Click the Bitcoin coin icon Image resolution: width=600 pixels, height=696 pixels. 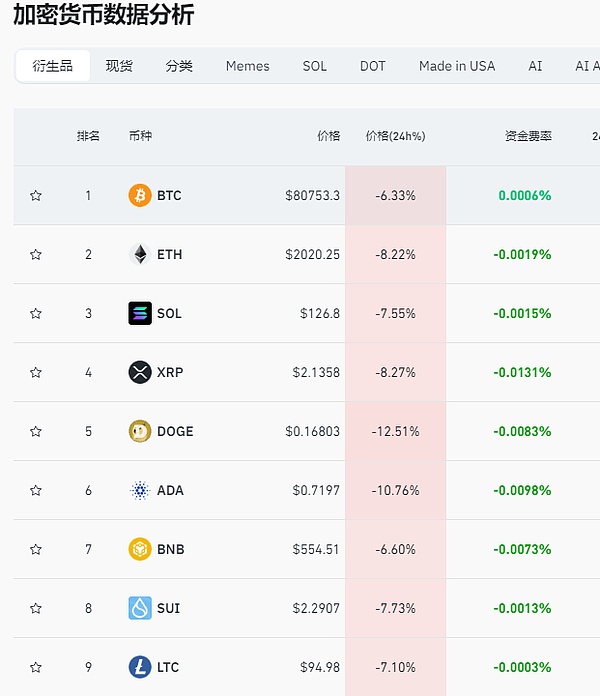point(140,195)
